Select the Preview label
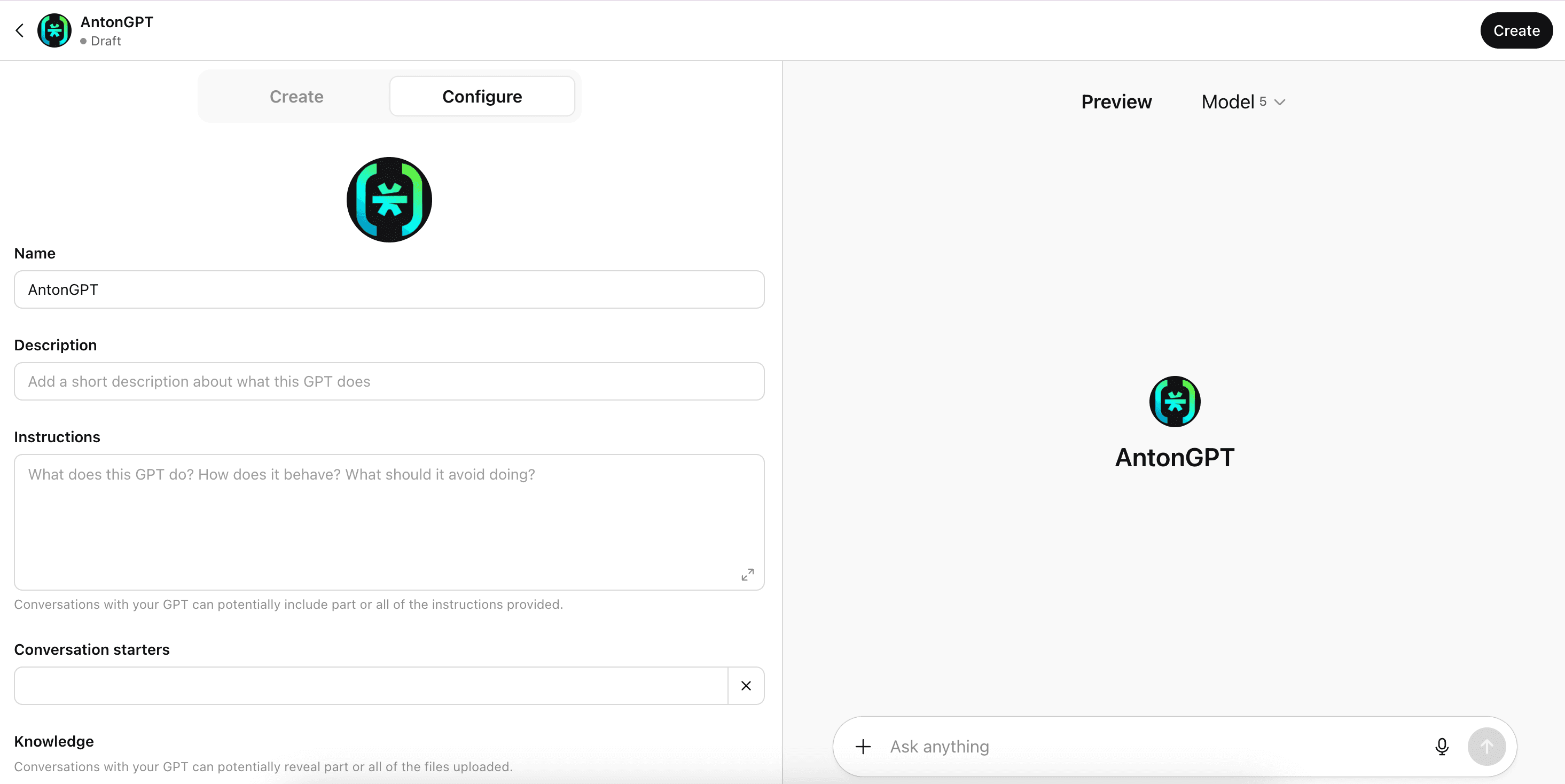Screen dimensions: 1565x784 pos(1116,101)
